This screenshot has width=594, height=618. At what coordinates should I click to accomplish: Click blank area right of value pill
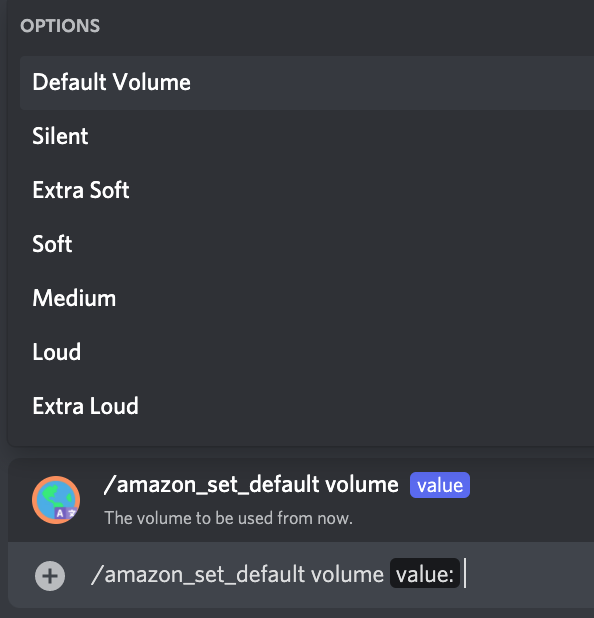point(532,485)
